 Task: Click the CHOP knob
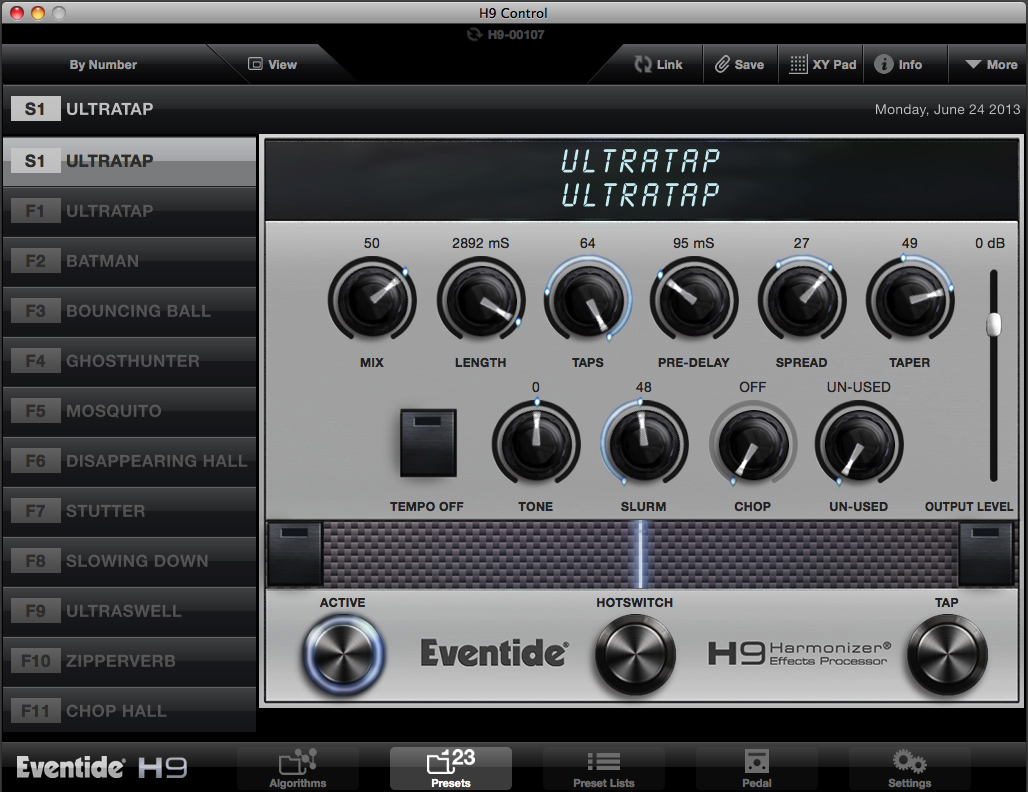pos(753,444)
